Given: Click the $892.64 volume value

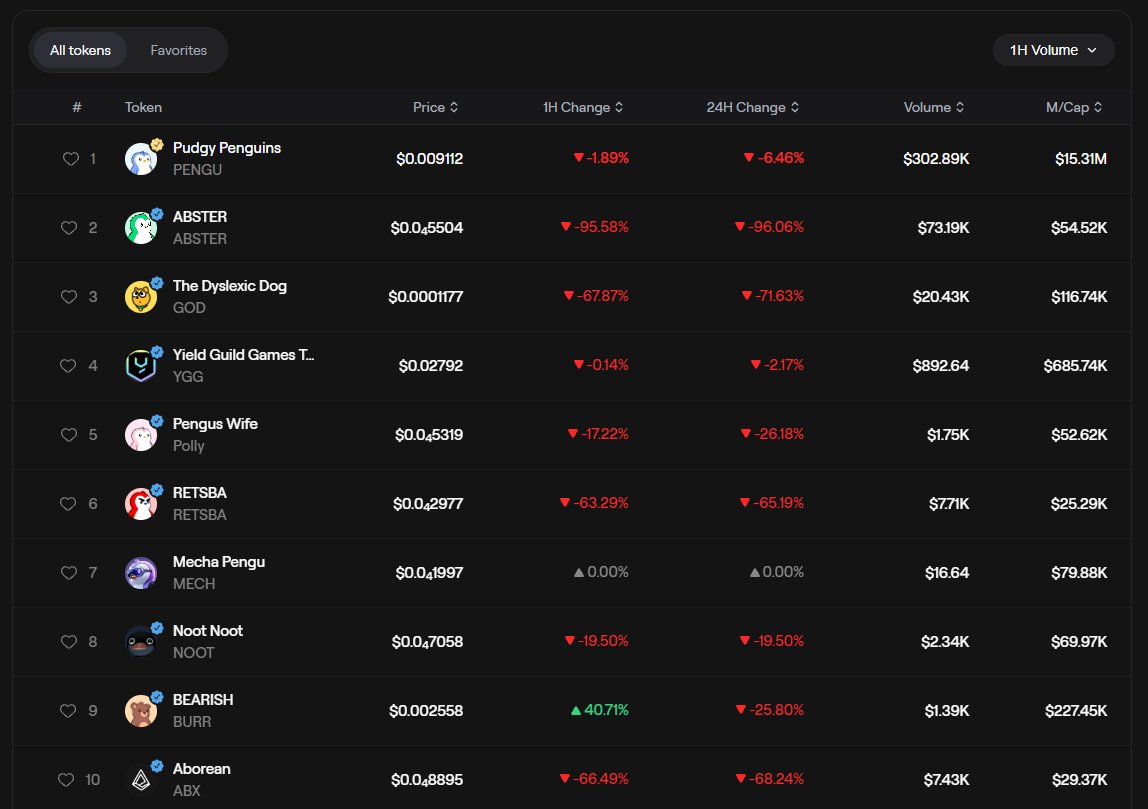Looking at the screenshot, I should pyautogui.click(x=941, y=365).
